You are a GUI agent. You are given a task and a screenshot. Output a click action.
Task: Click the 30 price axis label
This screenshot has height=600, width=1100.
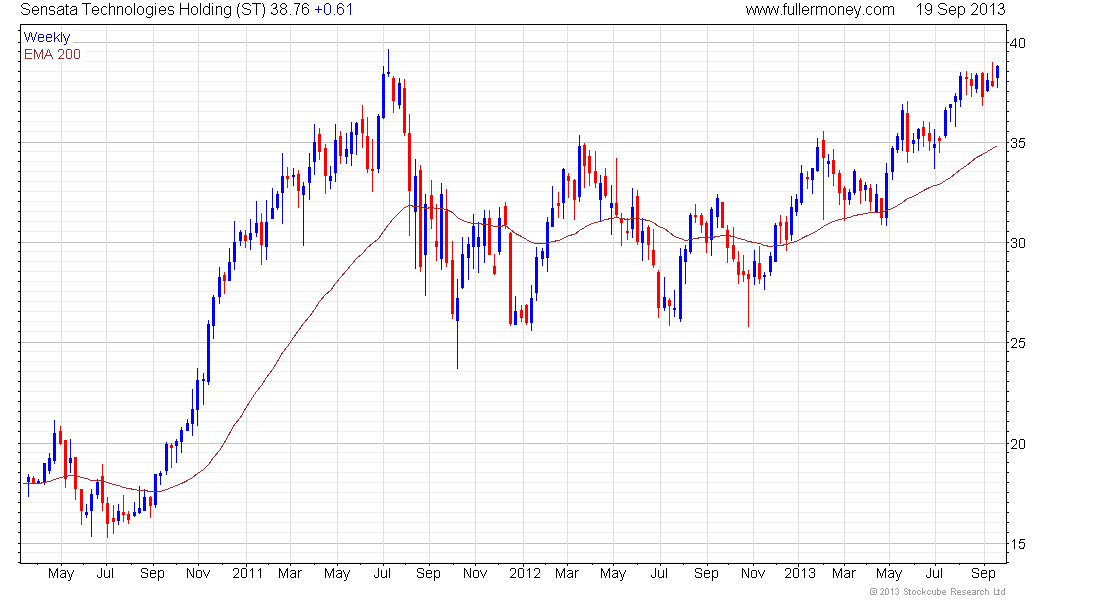pyautogui.click(x=1017, y=244)
